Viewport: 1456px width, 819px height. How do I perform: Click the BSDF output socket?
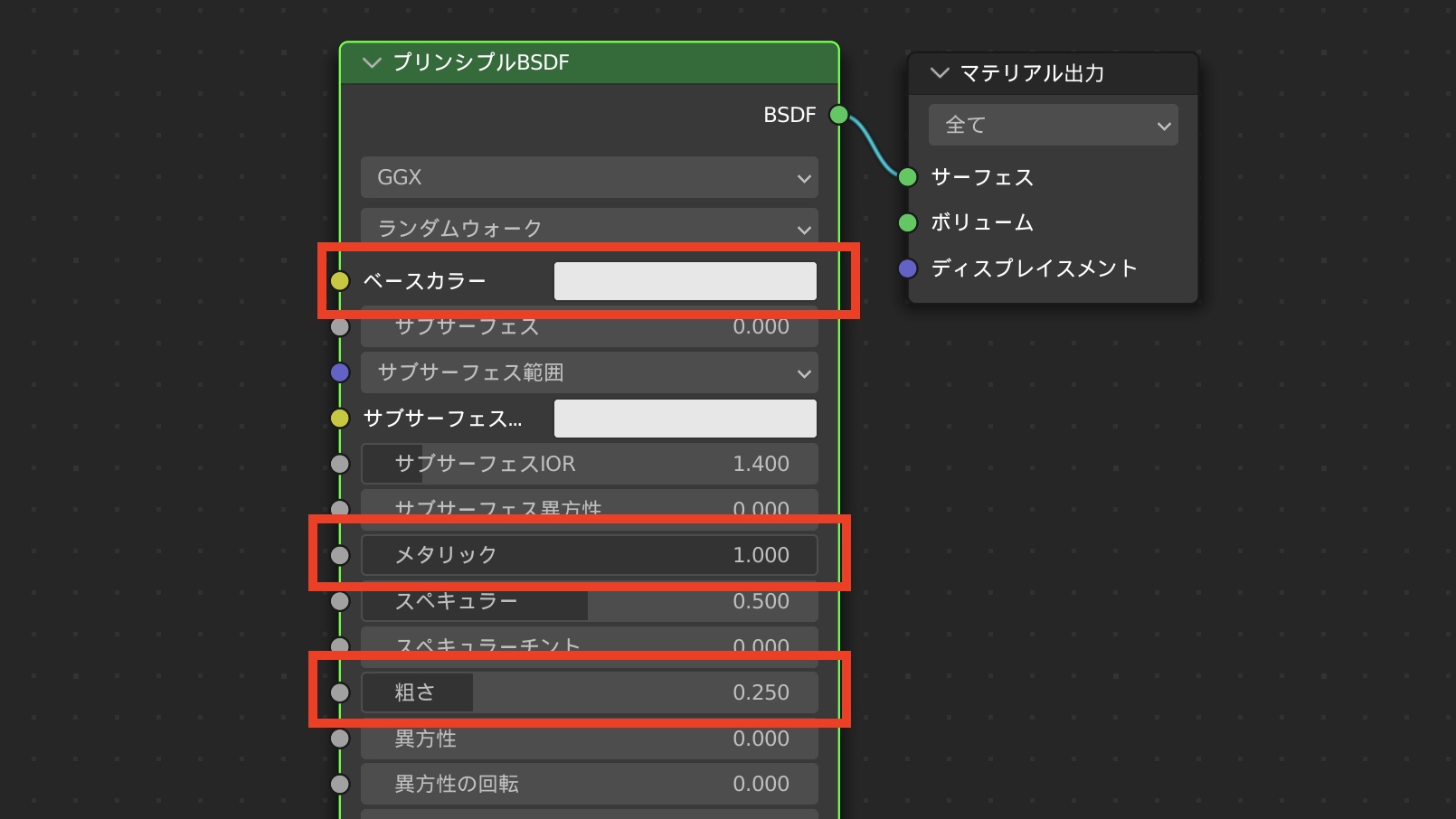[x=838, y=115]
